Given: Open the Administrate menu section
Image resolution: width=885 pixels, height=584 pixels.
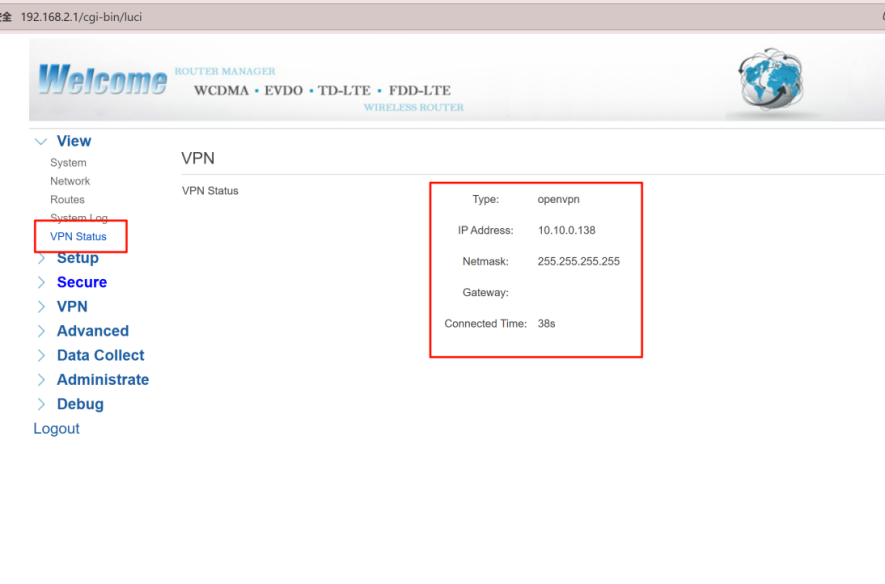Looking at the screenshot, I should 102,380.
